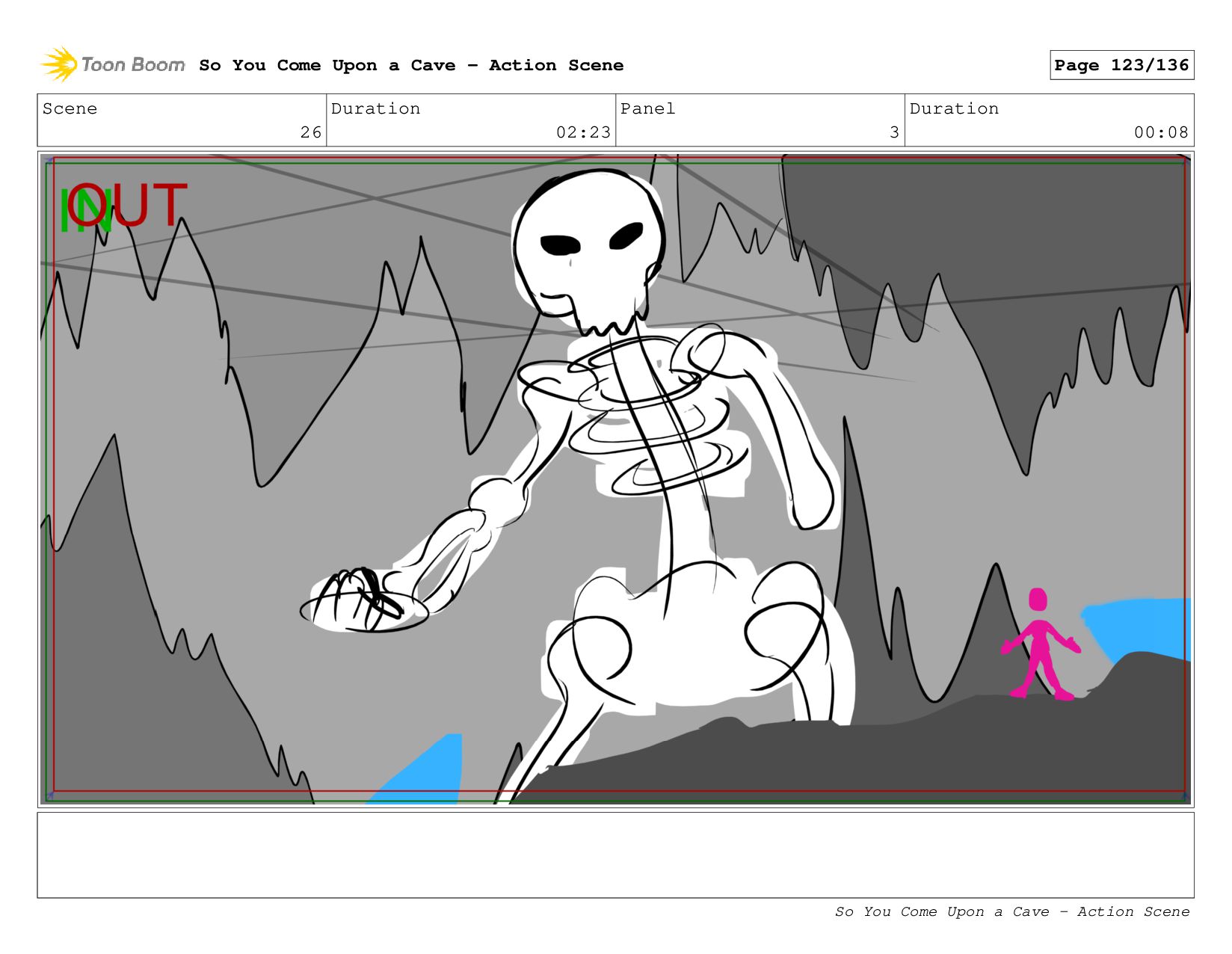This screenshot has width=1232, height=954.
Task: Click the 'Scene' label
Action: point(70,108)
